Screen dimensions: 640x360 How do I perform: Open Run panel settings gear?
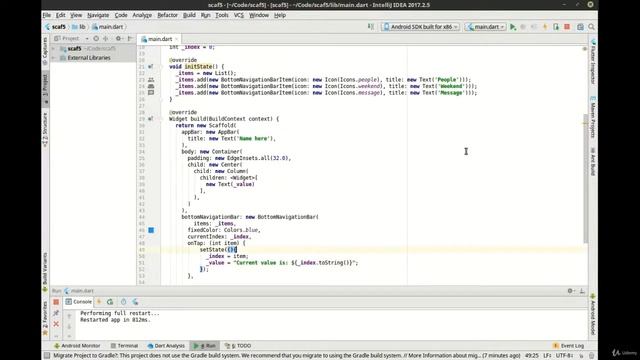point(571,291)
